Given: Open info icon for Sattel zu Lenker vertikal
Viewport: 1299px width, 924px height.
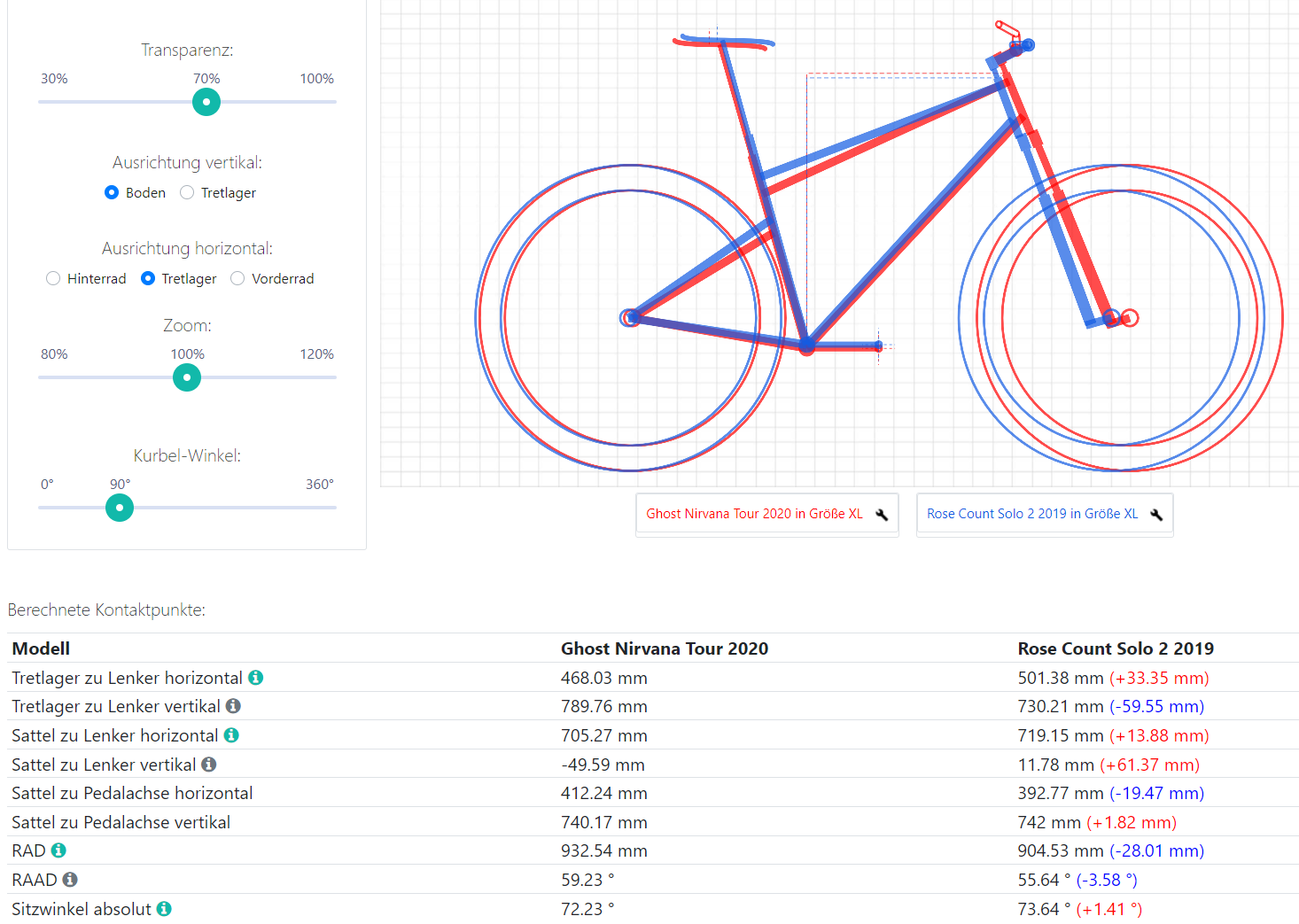Looking at the screenshot, I should pos(209,764).
